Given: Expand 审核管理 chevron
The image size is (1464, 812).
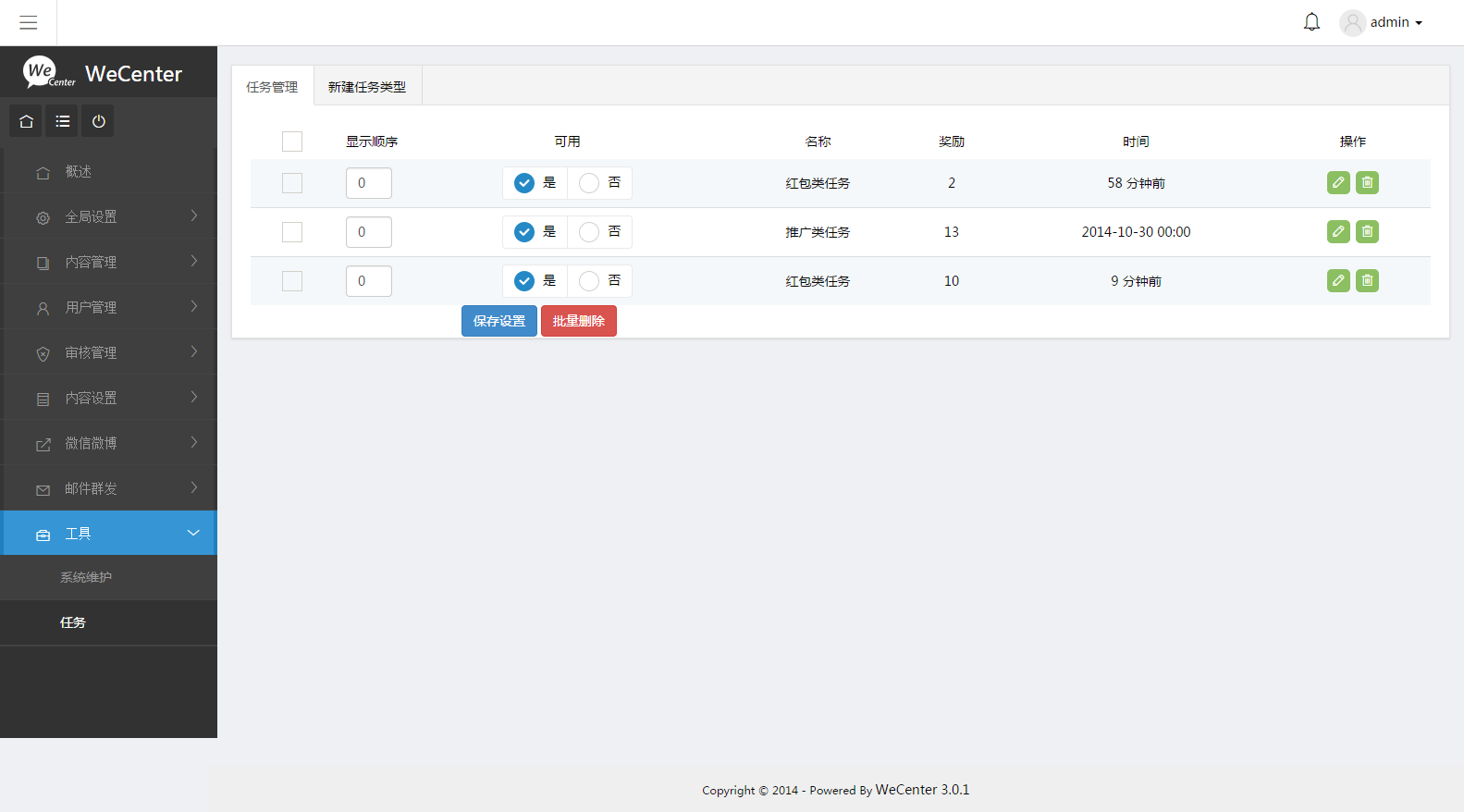Looking at the screenshot, I should [x=194, y=351].
